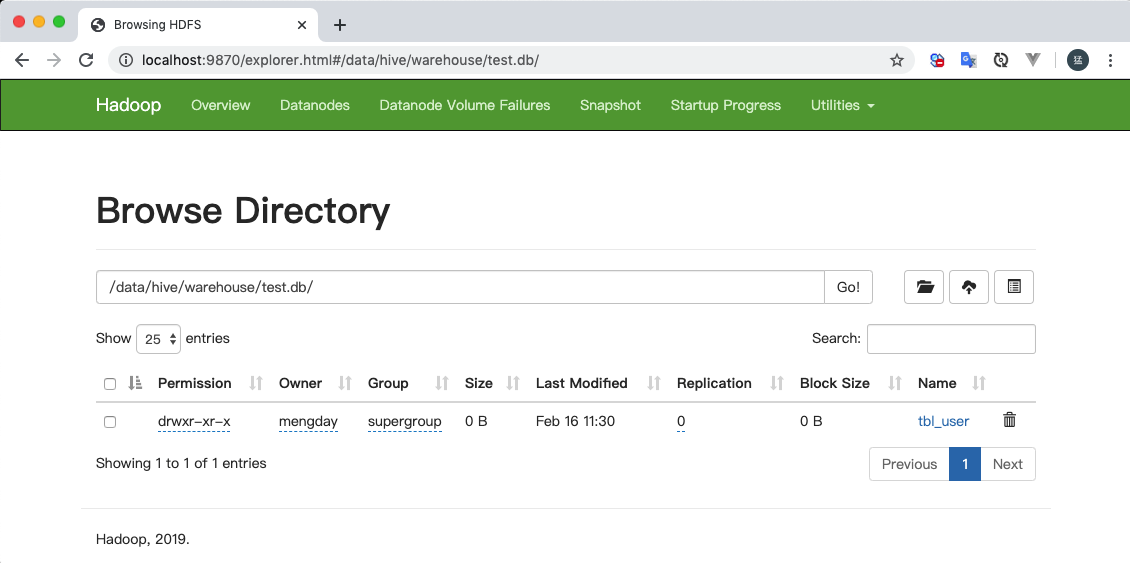The image size is (1130, 563).
Task: Bookmark this page with the star icon
Action: 897,61
